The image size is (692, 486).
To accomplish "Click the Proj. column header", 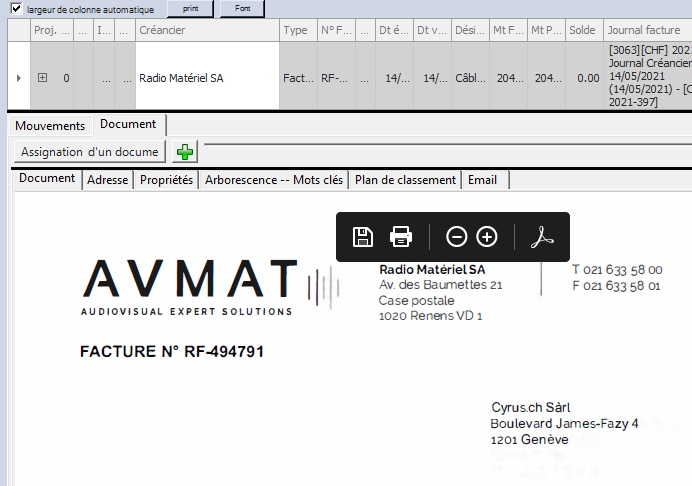I will coord(52,30).
